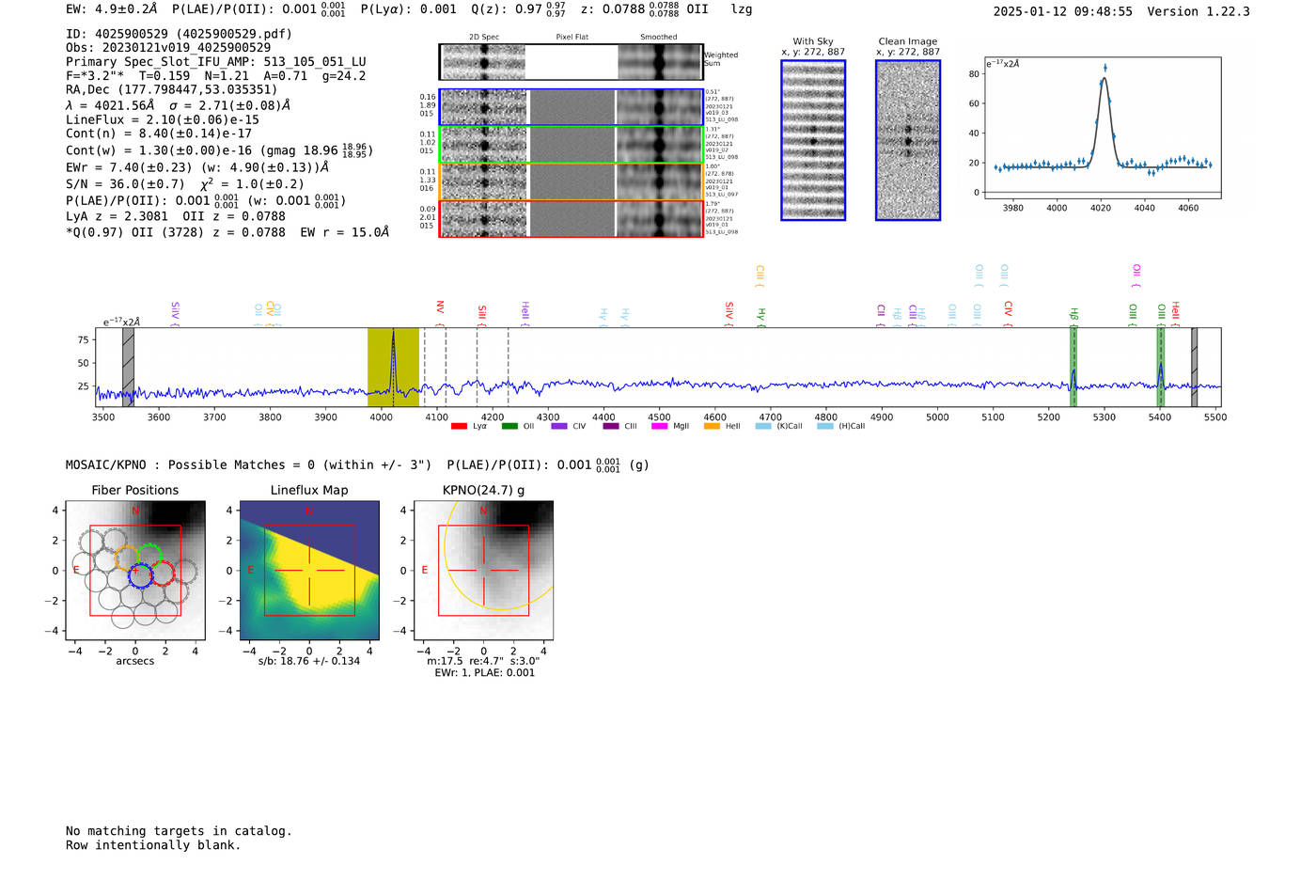Select the Fiber Positions plot

[135, 571]
